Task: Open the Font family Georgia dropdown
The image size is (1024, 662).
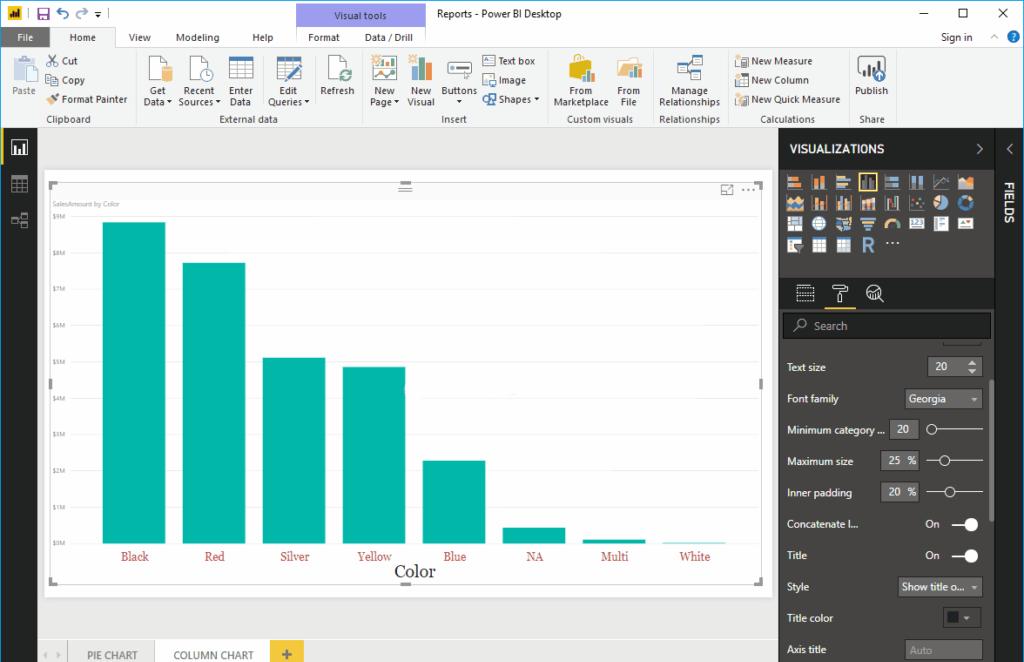Action: pyautogui.click(x=943, y=399)
